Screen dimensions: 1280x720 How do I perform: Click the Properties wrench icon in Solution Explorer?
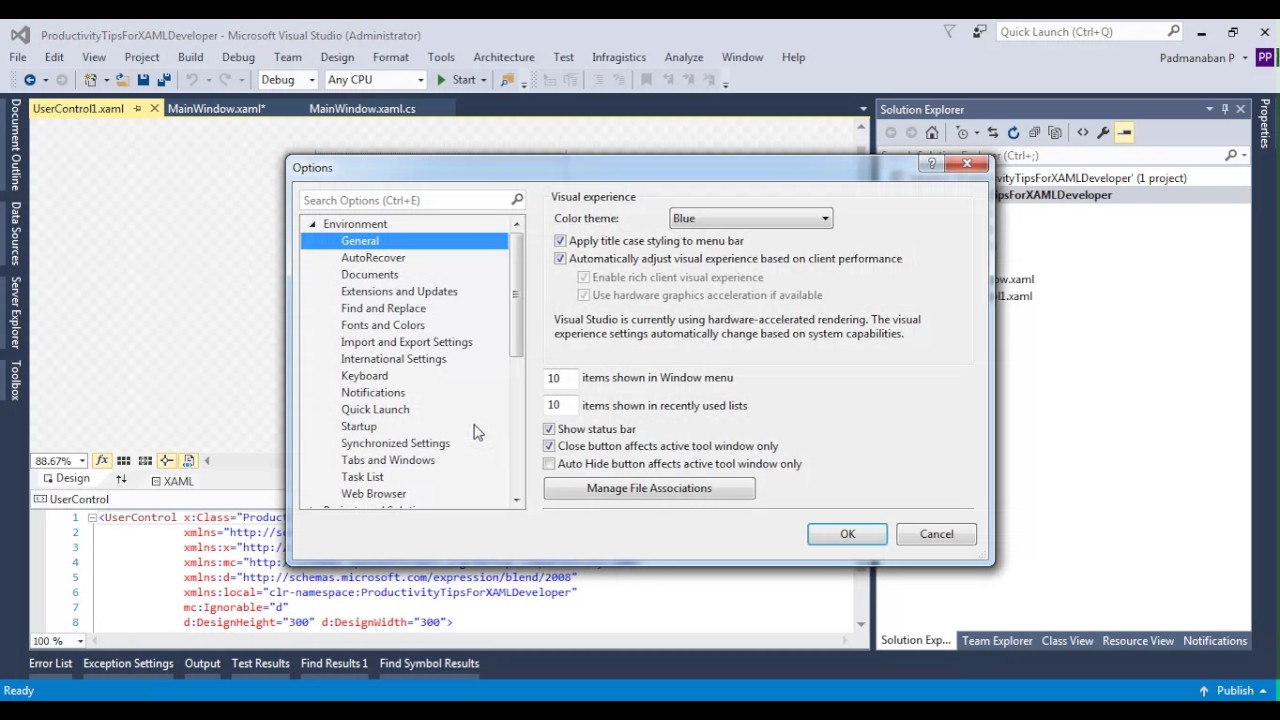[x=1103, y=132]
